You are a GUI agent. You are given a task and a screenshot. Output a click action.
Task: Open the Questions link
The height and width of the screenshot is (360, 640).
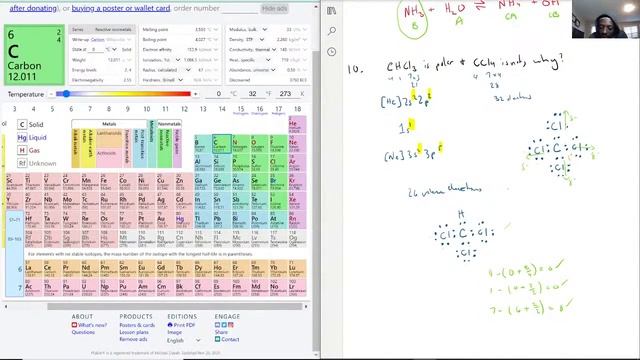point(83,332)
